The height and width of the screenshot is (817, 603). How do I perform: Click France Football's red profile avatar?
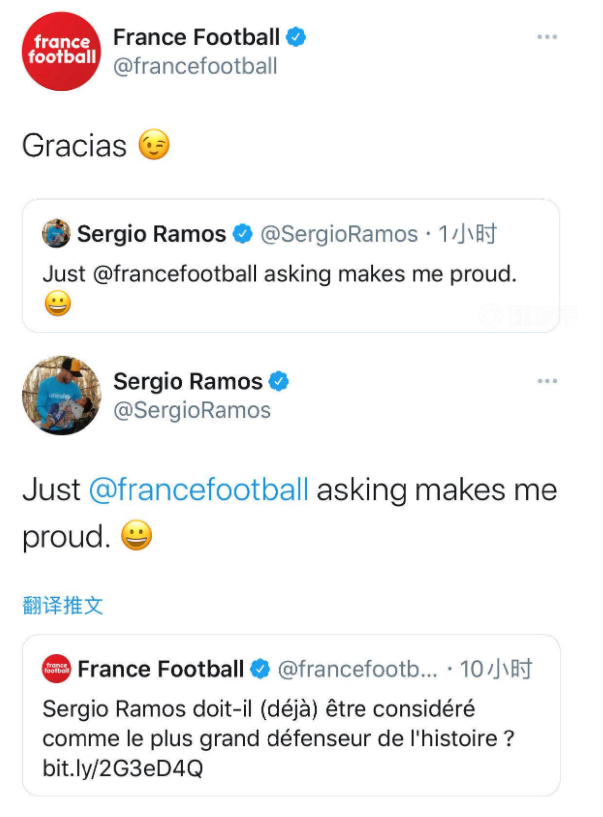[62, 51]
